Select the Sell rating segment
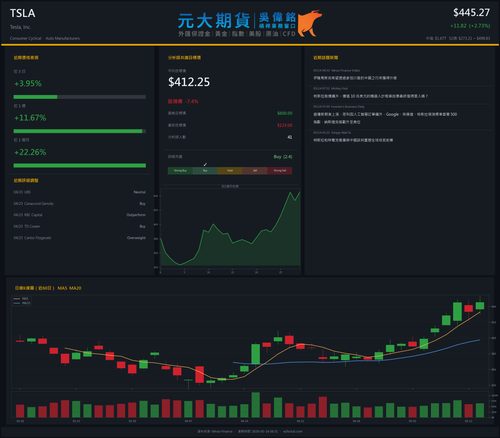500x438 pixels. 255,171
